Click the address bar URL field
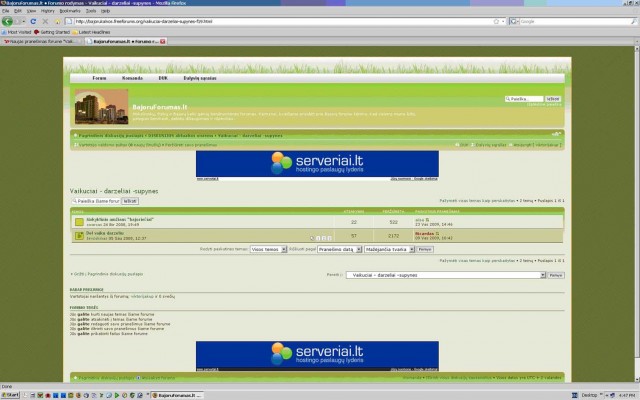The width and height of the screenshot is (640, 400). tap(282, 21)
